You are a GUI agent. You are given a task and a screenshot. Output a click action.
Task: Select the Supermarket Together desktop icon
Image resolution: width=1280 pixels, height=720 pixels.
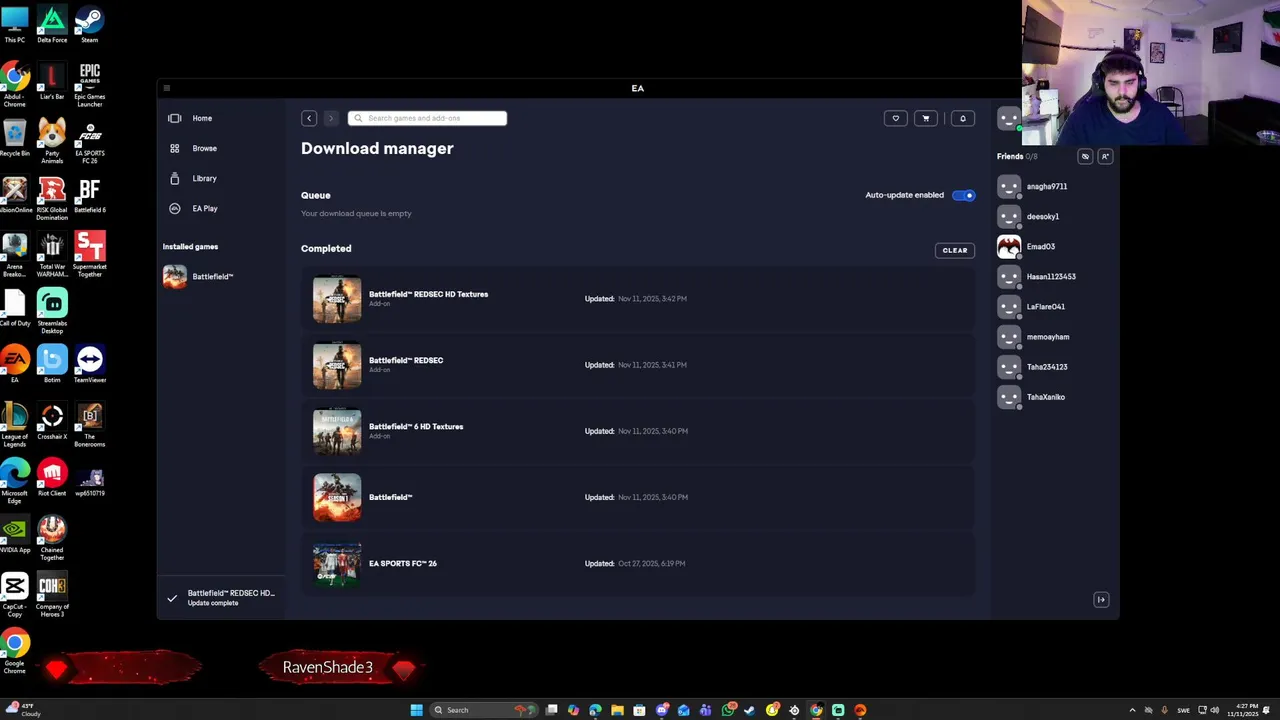click(89, 255)
